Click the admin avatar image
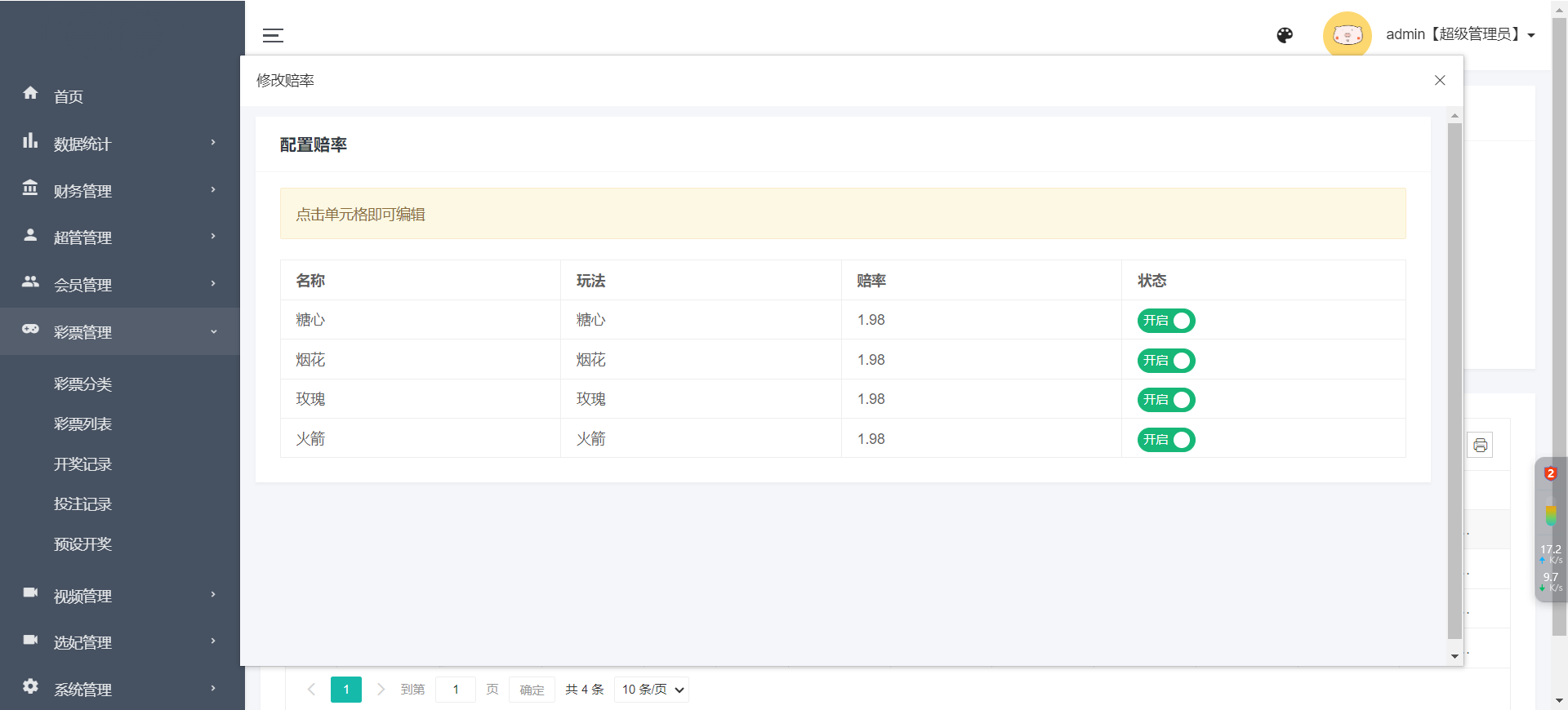 (1347, 35)
